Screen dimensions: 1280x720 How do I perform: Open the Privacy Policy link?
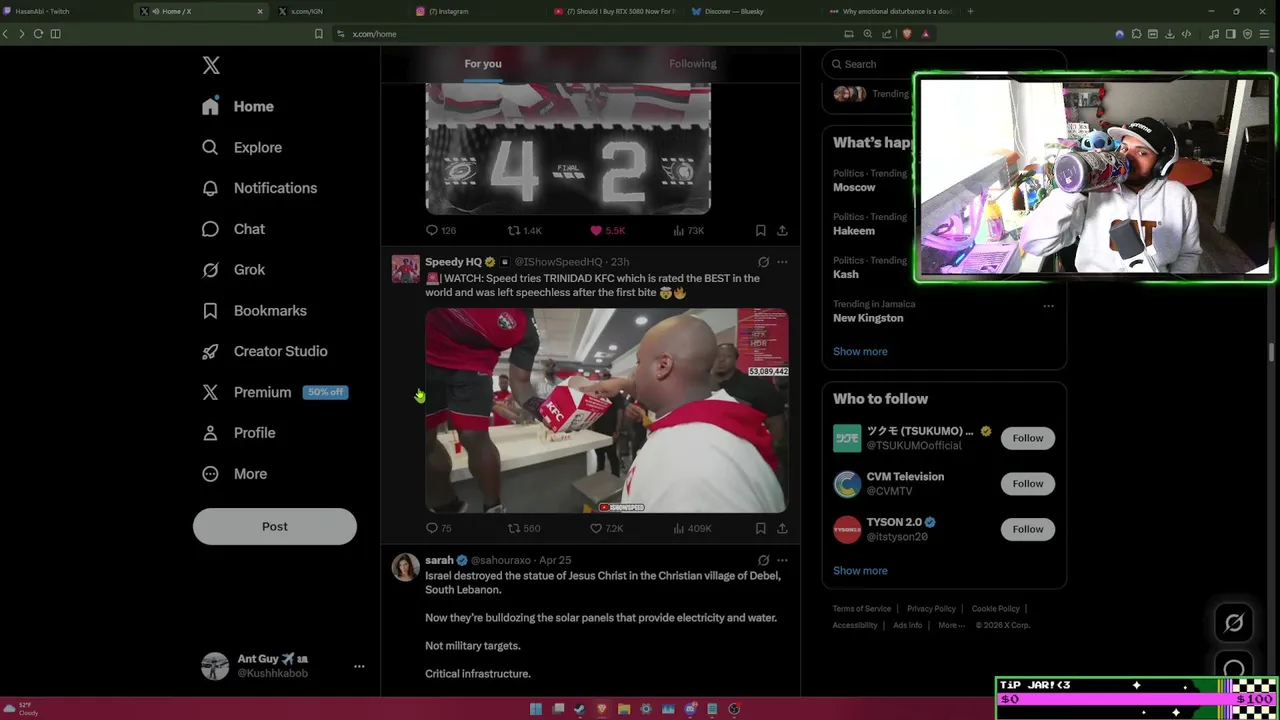coord(932,609)
